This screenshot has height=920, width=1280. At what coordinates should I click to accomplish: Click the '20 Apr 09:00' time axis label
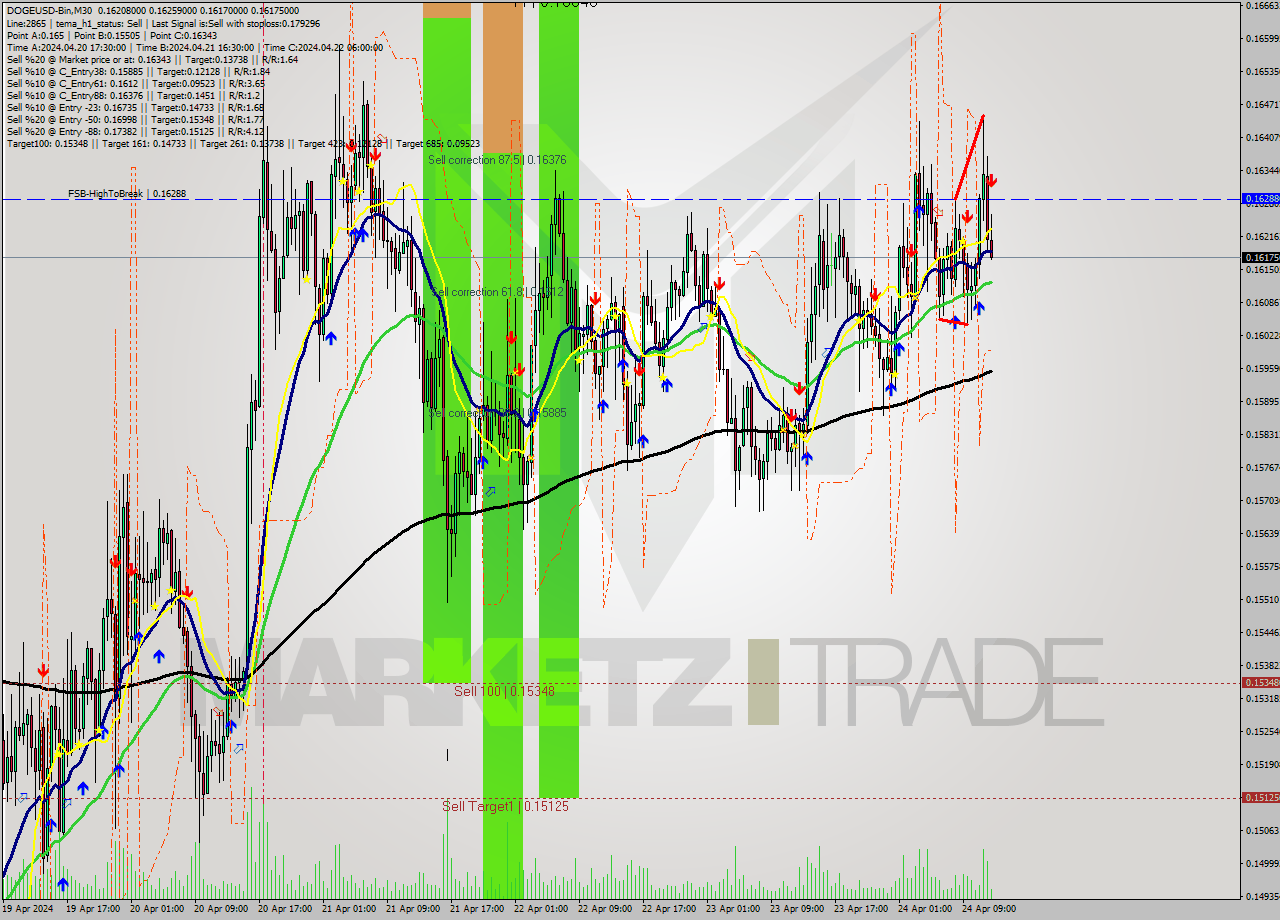pyautogui.click(x=221, y=909)
